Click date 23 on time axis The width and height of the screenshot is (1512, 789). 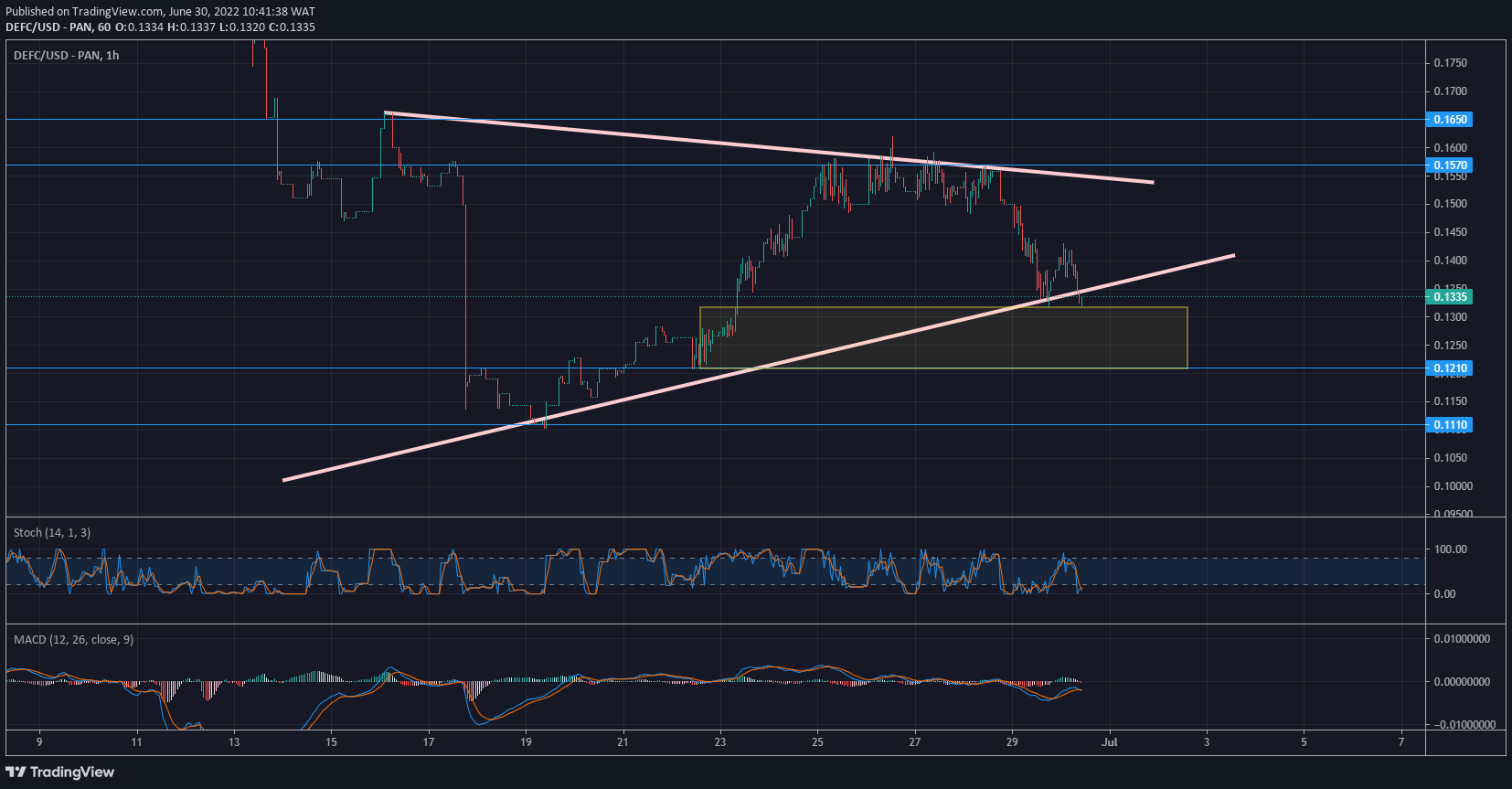pyautogui.click(x=720, y=742)
